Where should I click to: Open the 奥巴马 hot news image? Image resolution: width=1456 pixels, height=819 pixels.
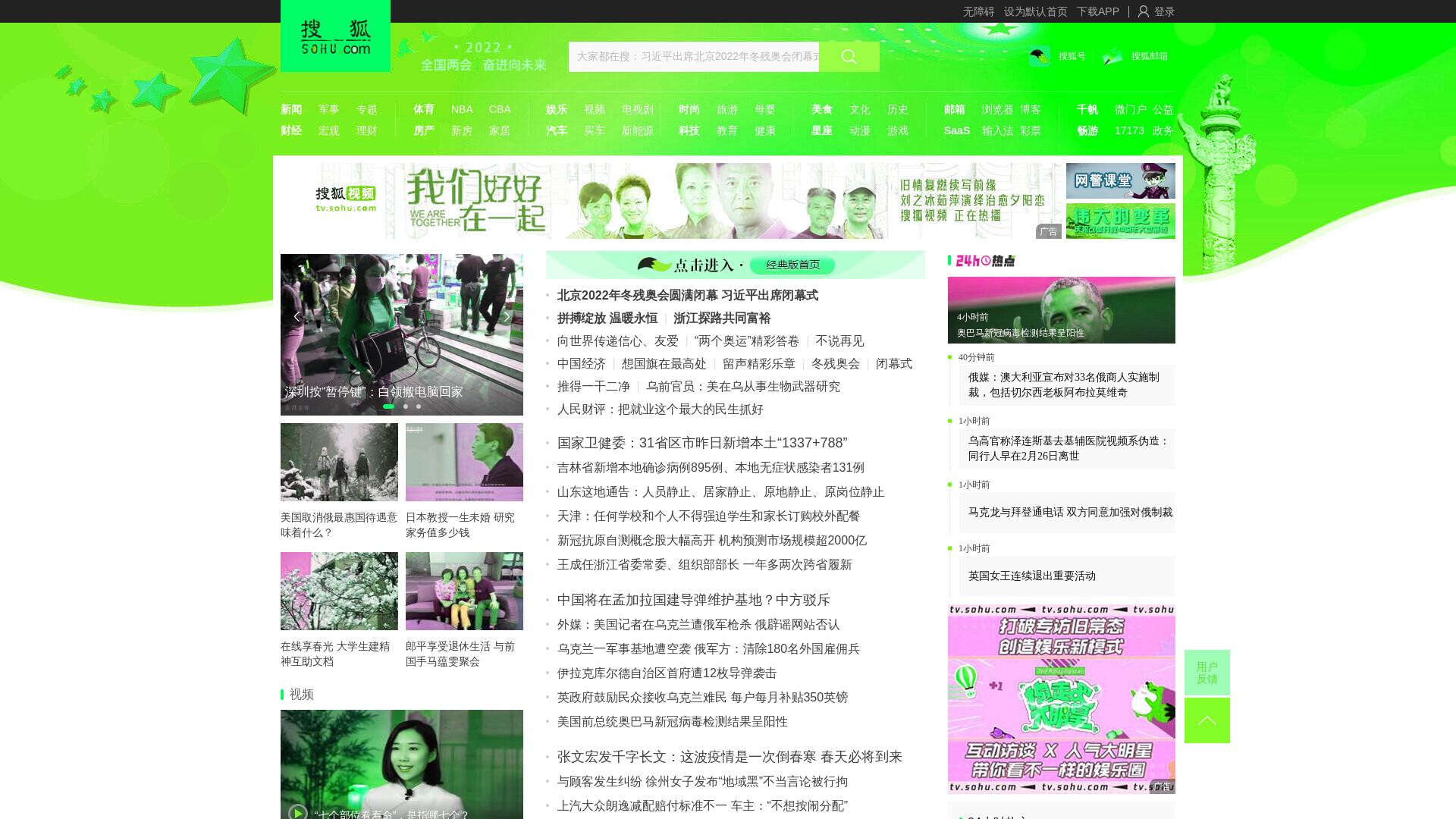tap(1062, 310)
